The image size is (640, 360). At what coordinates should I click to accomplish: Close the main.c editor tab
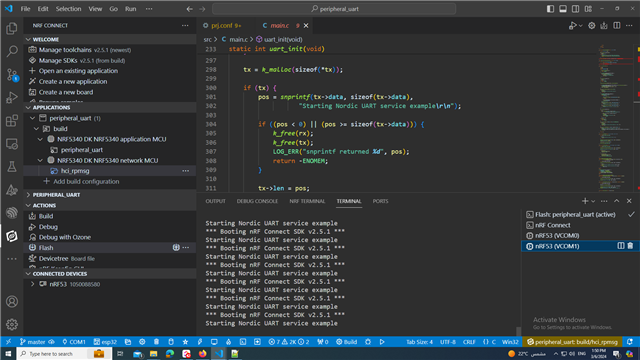(306, 26)
